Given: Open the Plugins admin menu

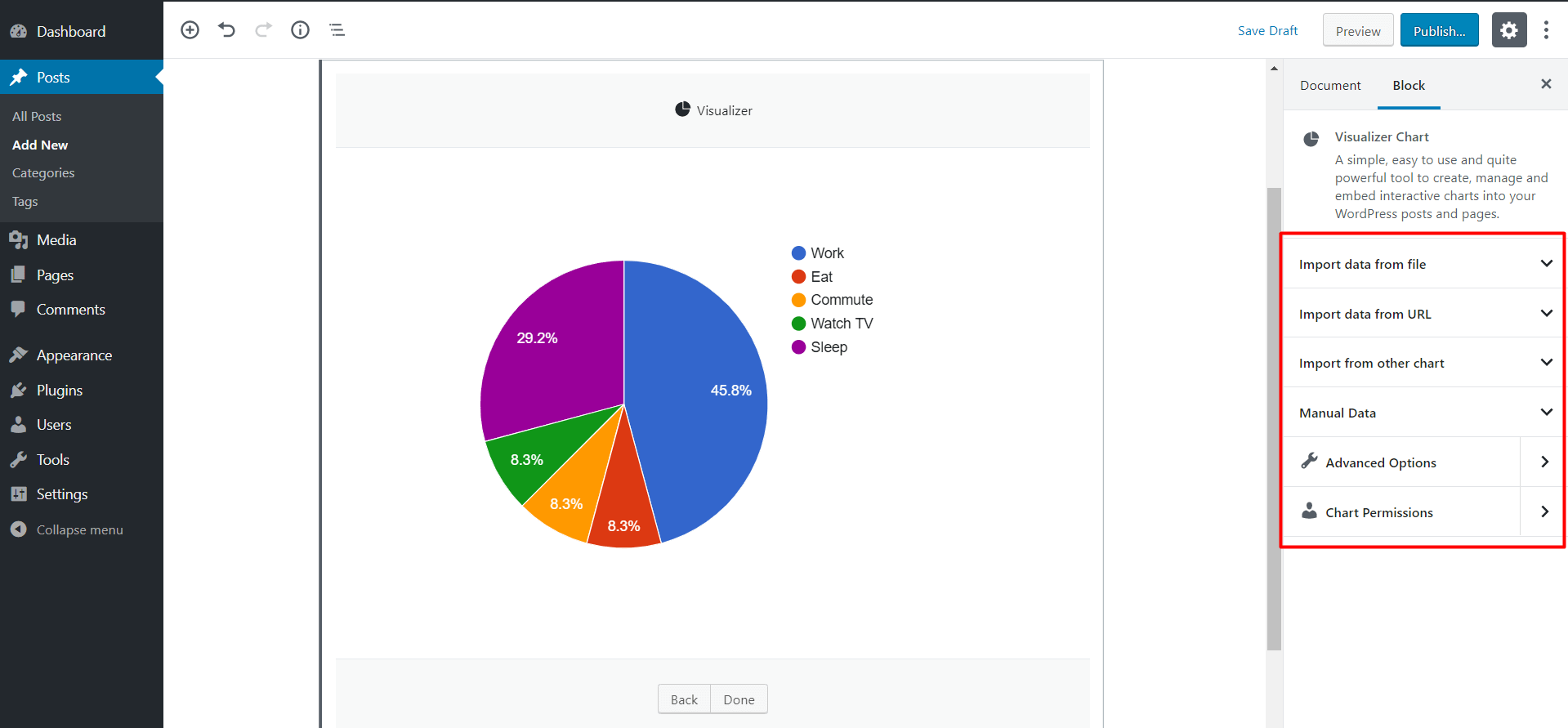Looking at the screenshot, I should coord(60,391).
